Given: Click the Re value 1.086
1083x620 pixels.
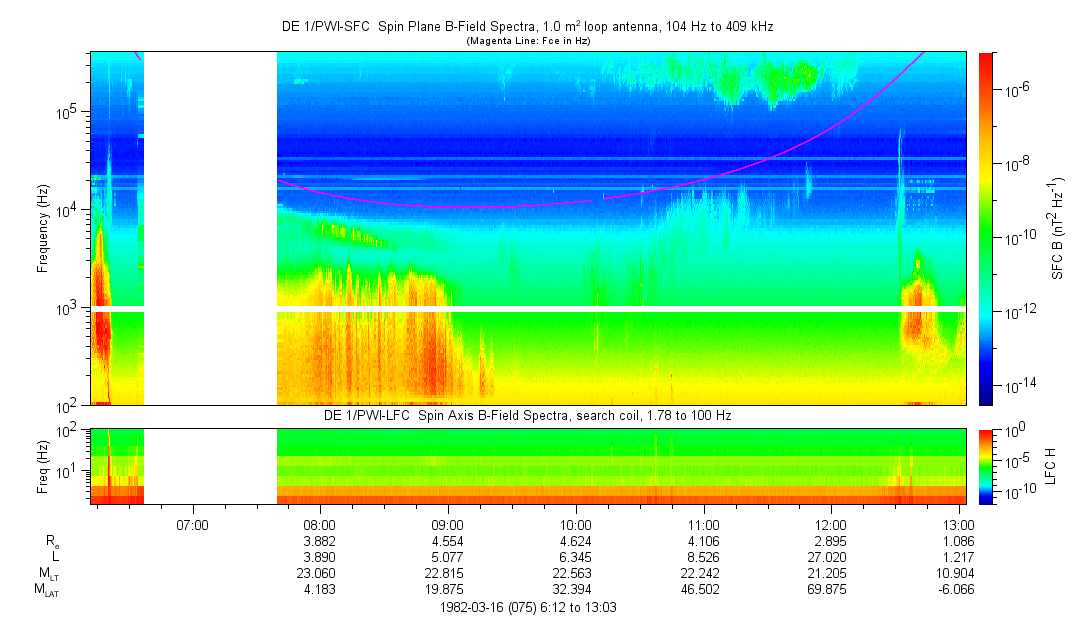Looking at the screenshot, I should coord(959,542).
